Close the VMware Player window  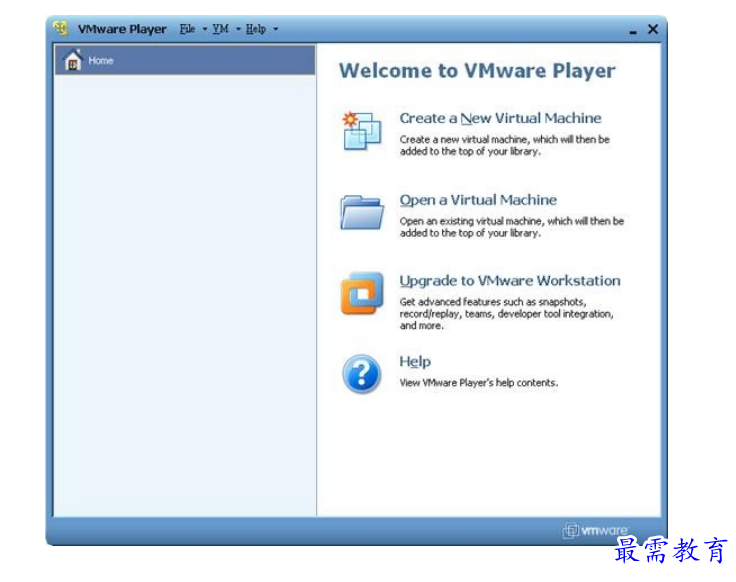[653, 29]
